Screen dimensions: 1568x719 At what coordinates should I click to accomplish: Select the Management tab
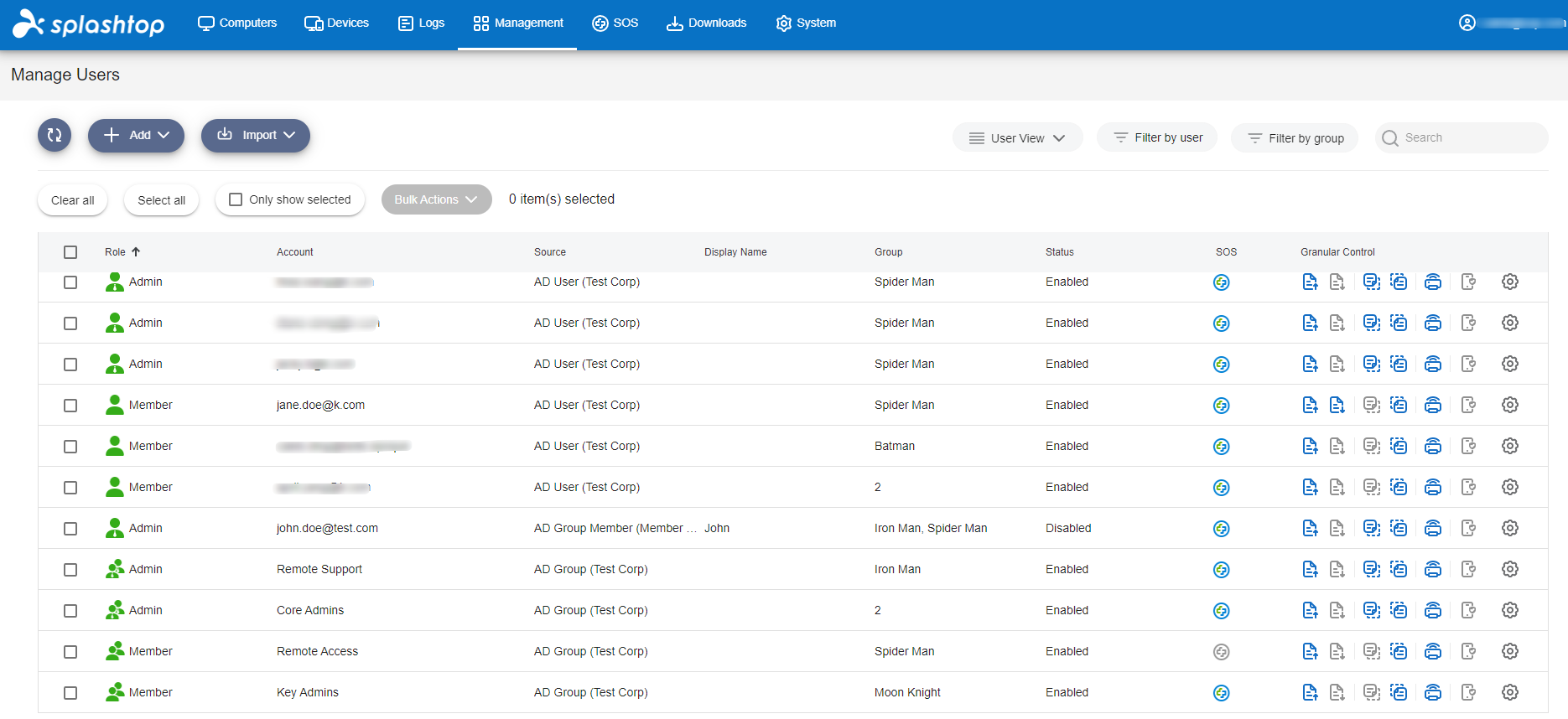click(x=517, y=23)
